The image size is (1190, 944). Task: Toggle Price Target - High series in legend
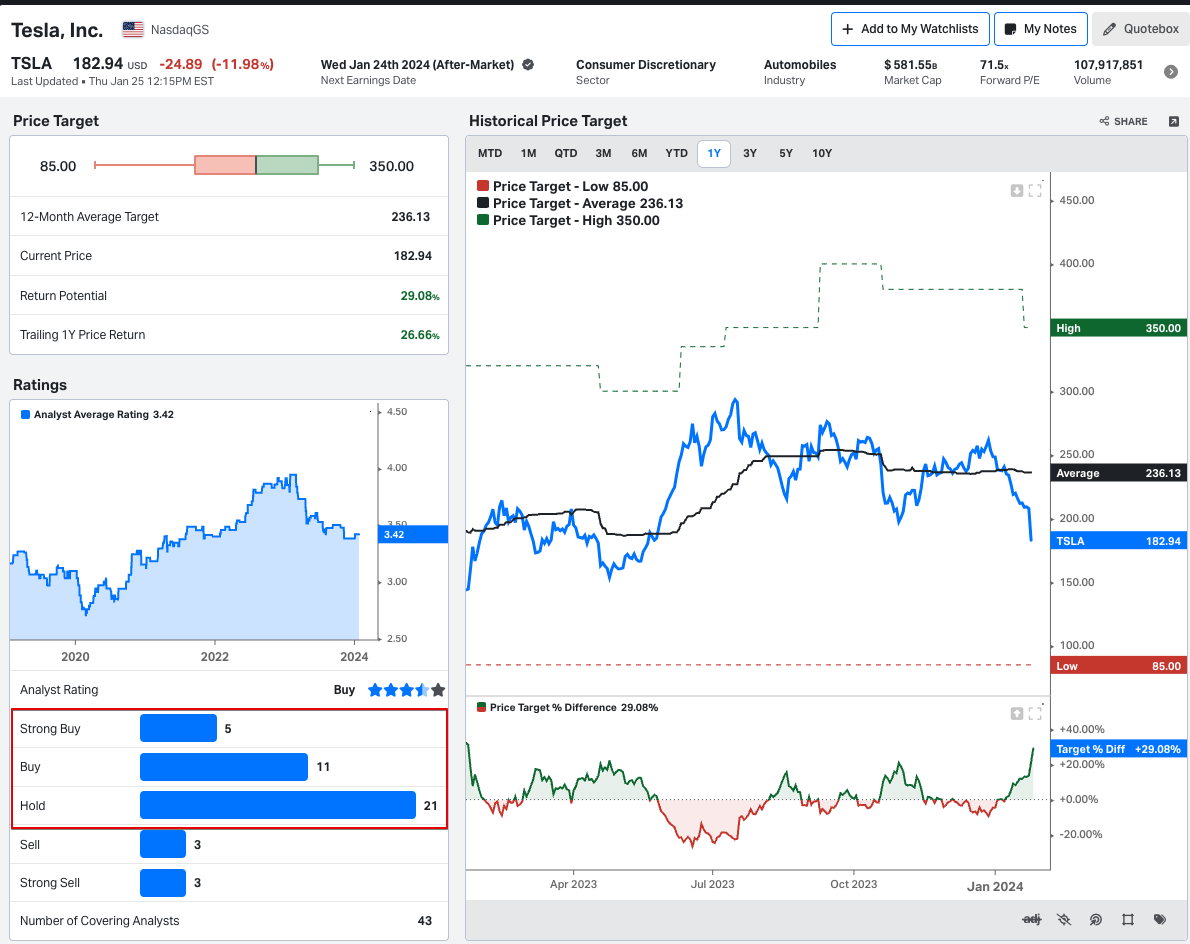[568, 221]
